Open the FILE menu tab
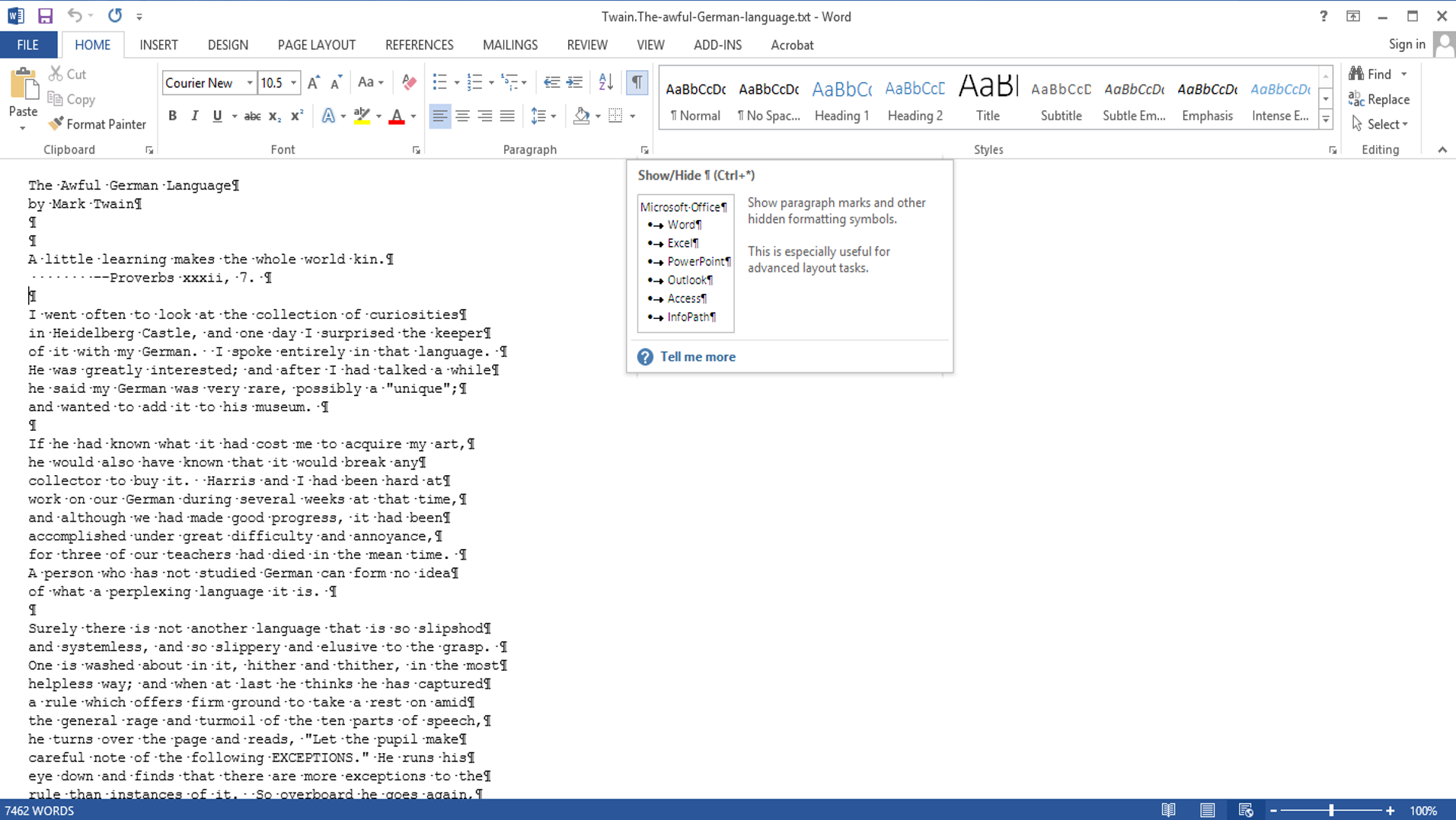 point(28,45)
